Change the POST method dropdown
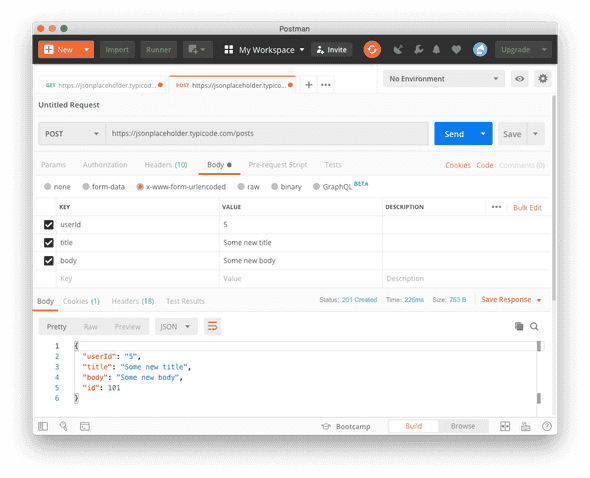Screen dimensions: 590x478 (71, 134)
